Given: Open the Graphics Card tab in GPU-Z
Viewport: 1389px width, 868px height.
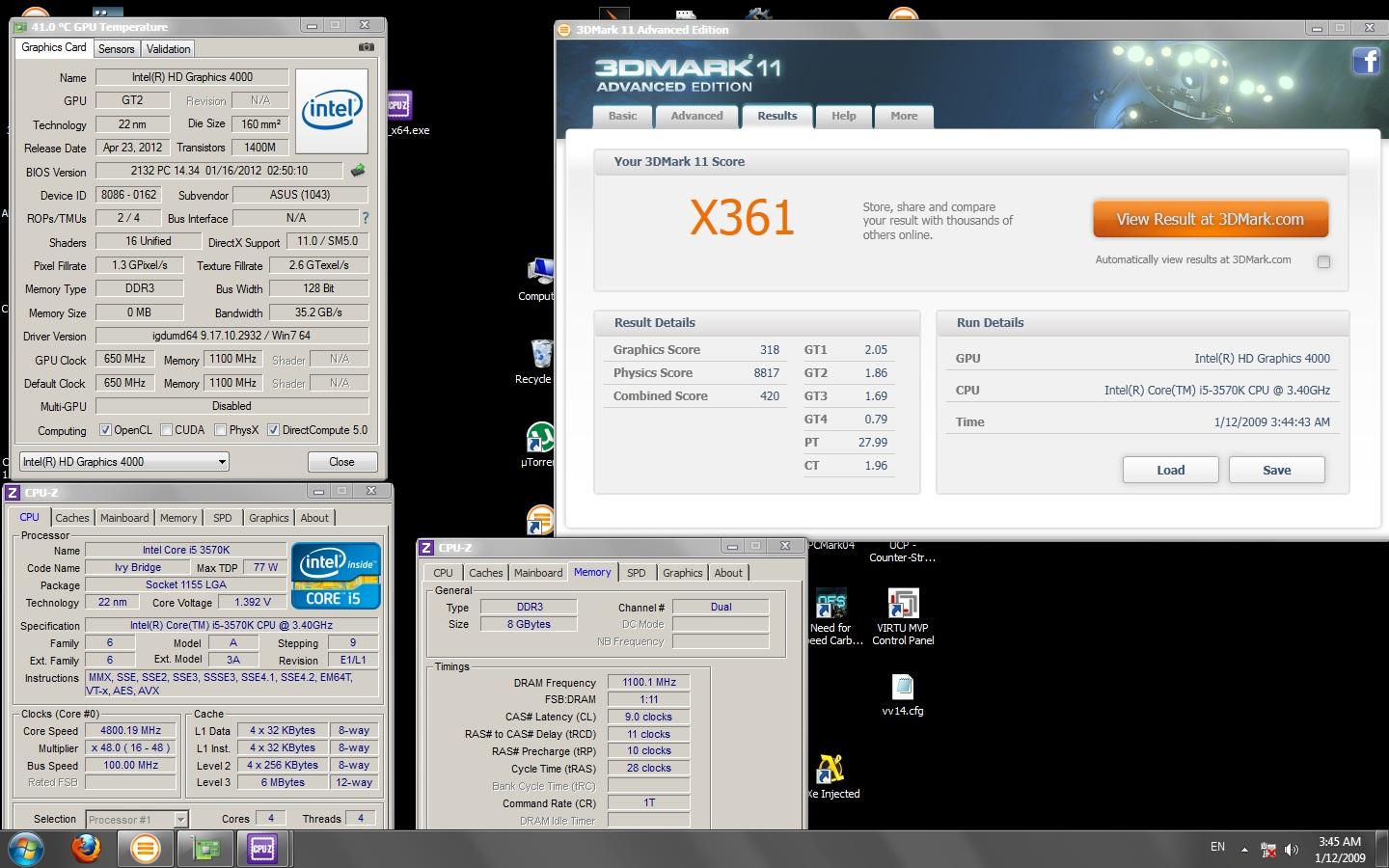Looking at the screenshot, I should (54, 47).
